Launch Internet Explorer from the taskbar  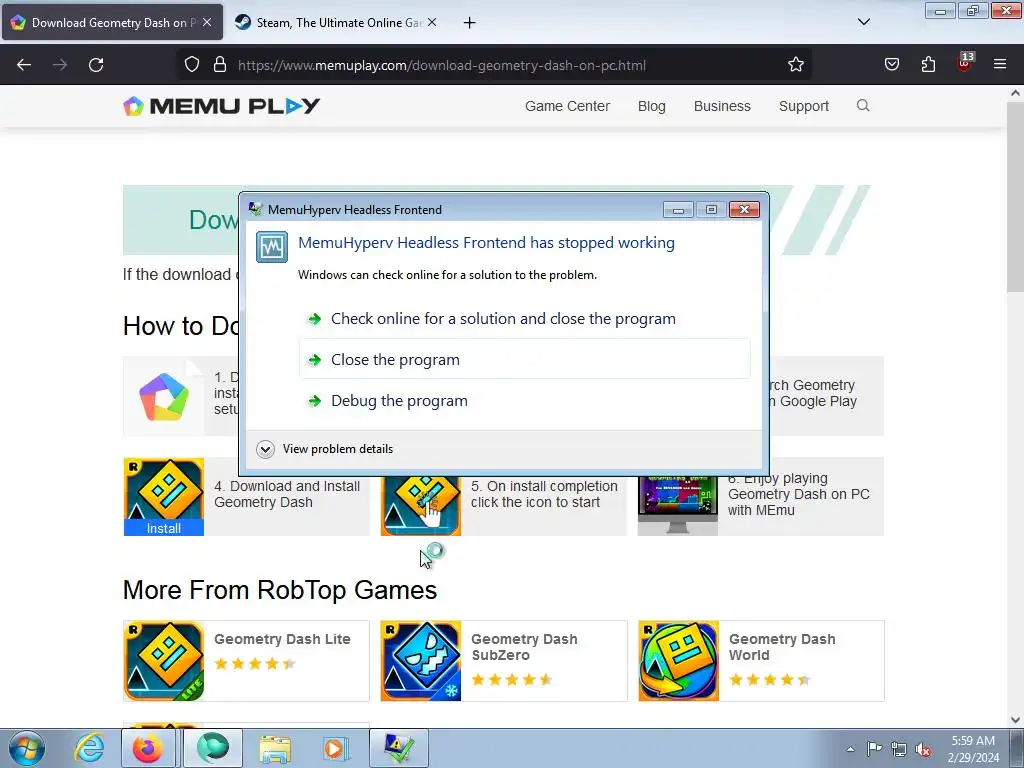[89, 748]
